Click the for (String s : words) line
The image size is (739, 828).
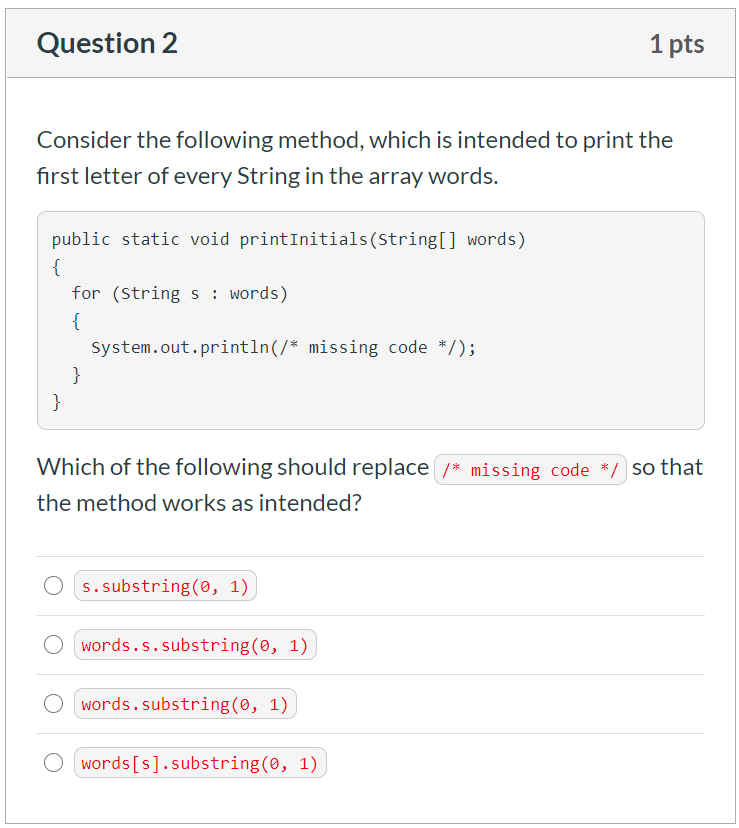point(180,293)
